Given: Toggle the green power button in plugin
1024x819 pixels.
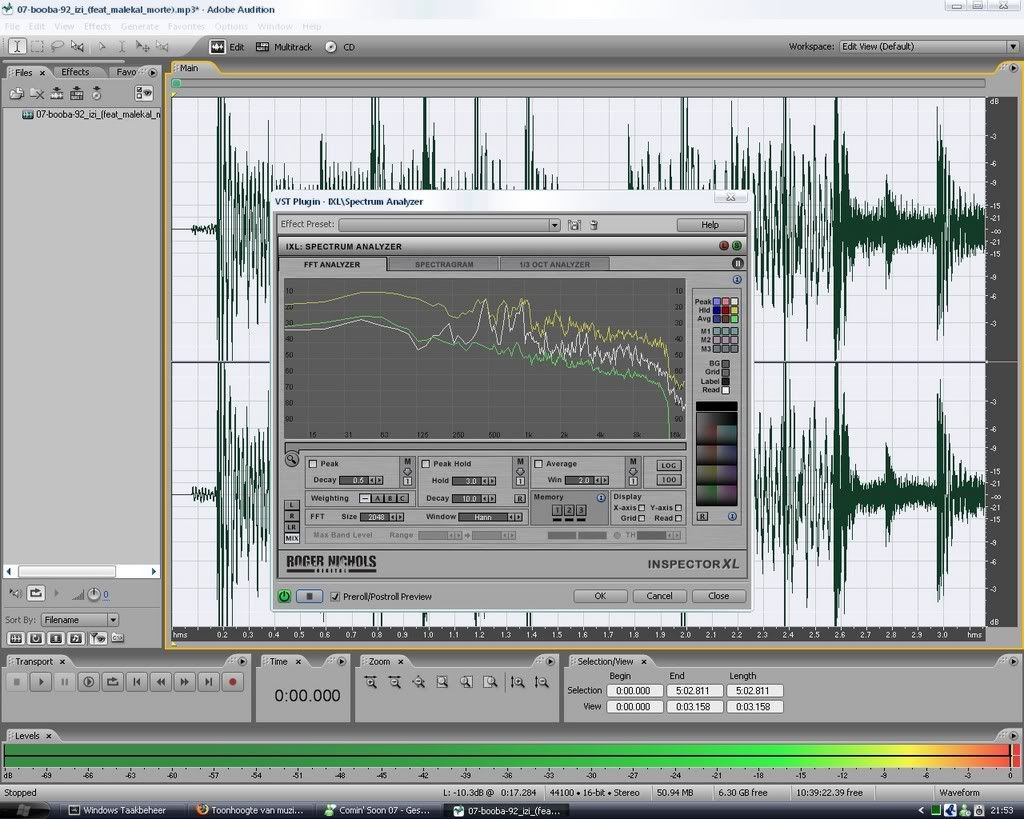Looking at the screenshot, I should click(285, 596).
